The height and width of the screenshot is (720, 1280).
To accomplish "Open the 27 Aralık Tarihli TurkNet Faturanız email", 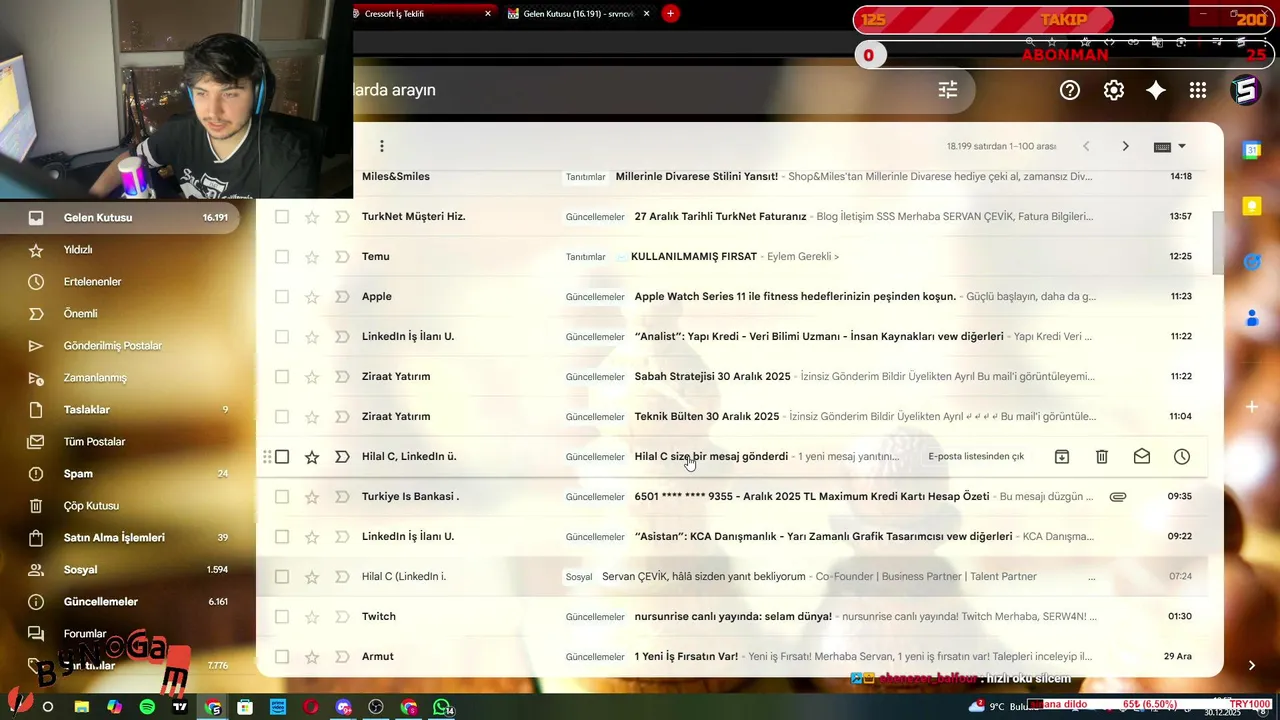I will point(731,217).
